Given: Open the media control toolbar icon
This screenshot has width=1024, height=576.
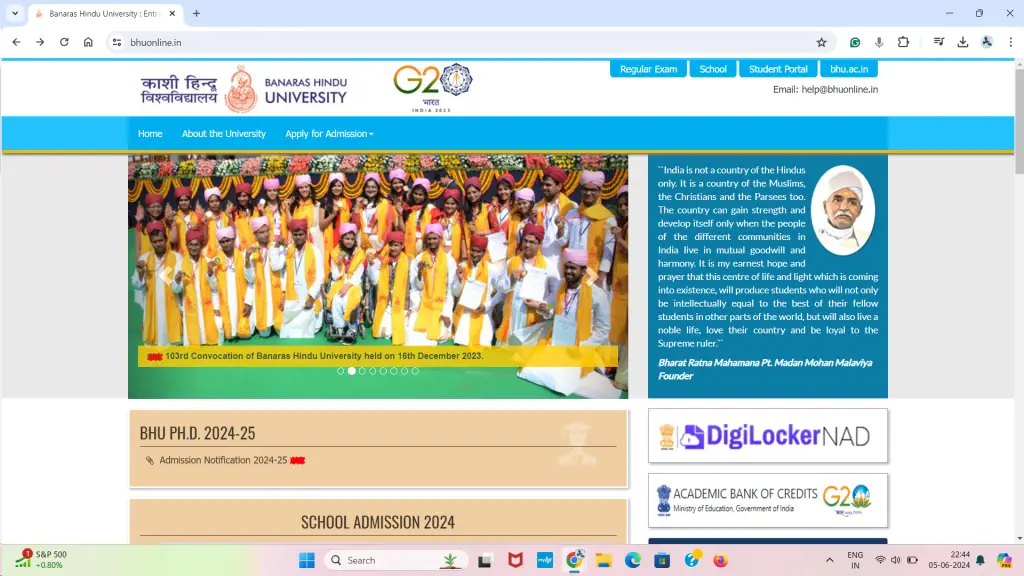Looking at the screenshot, I should [x=938, y=42].
